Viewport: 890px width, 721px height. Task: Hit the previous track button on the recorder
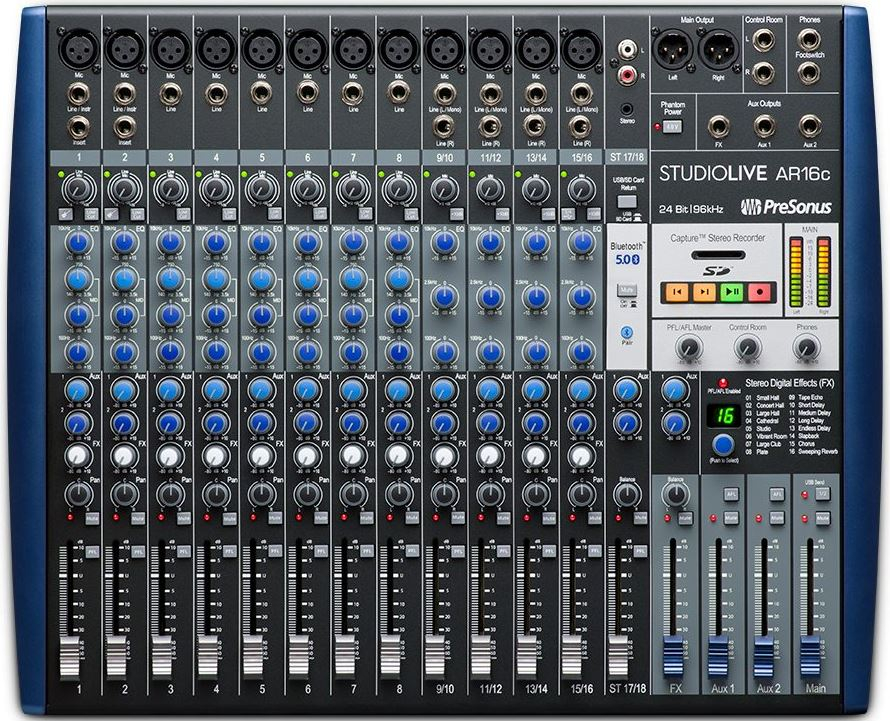click(677, 292)
